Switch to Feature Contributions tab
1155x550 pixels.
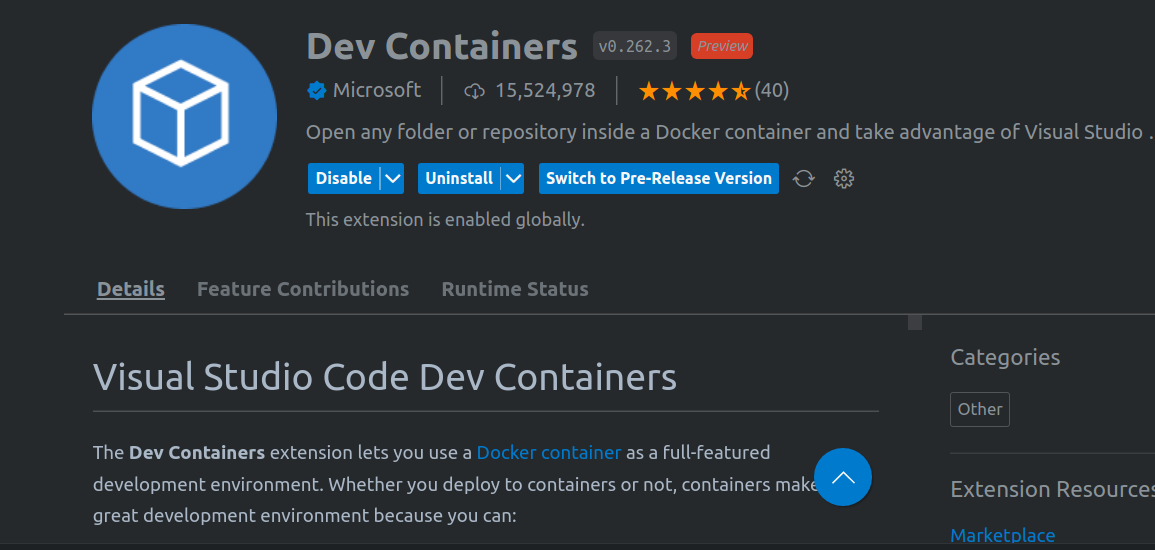coord(303,289)
